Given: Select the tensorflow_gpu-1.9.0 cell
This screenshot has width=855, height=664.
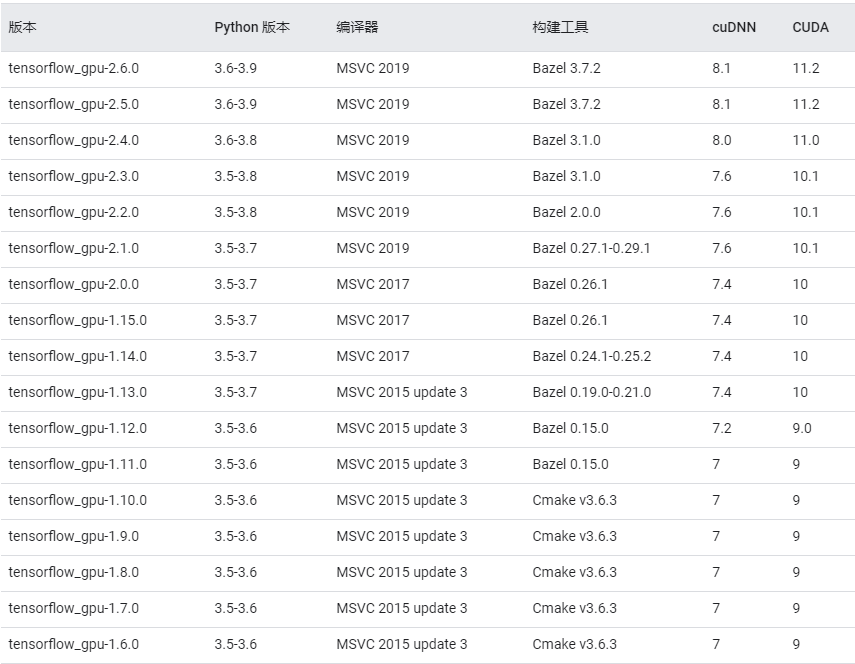Looking at the screenshot, I should [74, 536].
